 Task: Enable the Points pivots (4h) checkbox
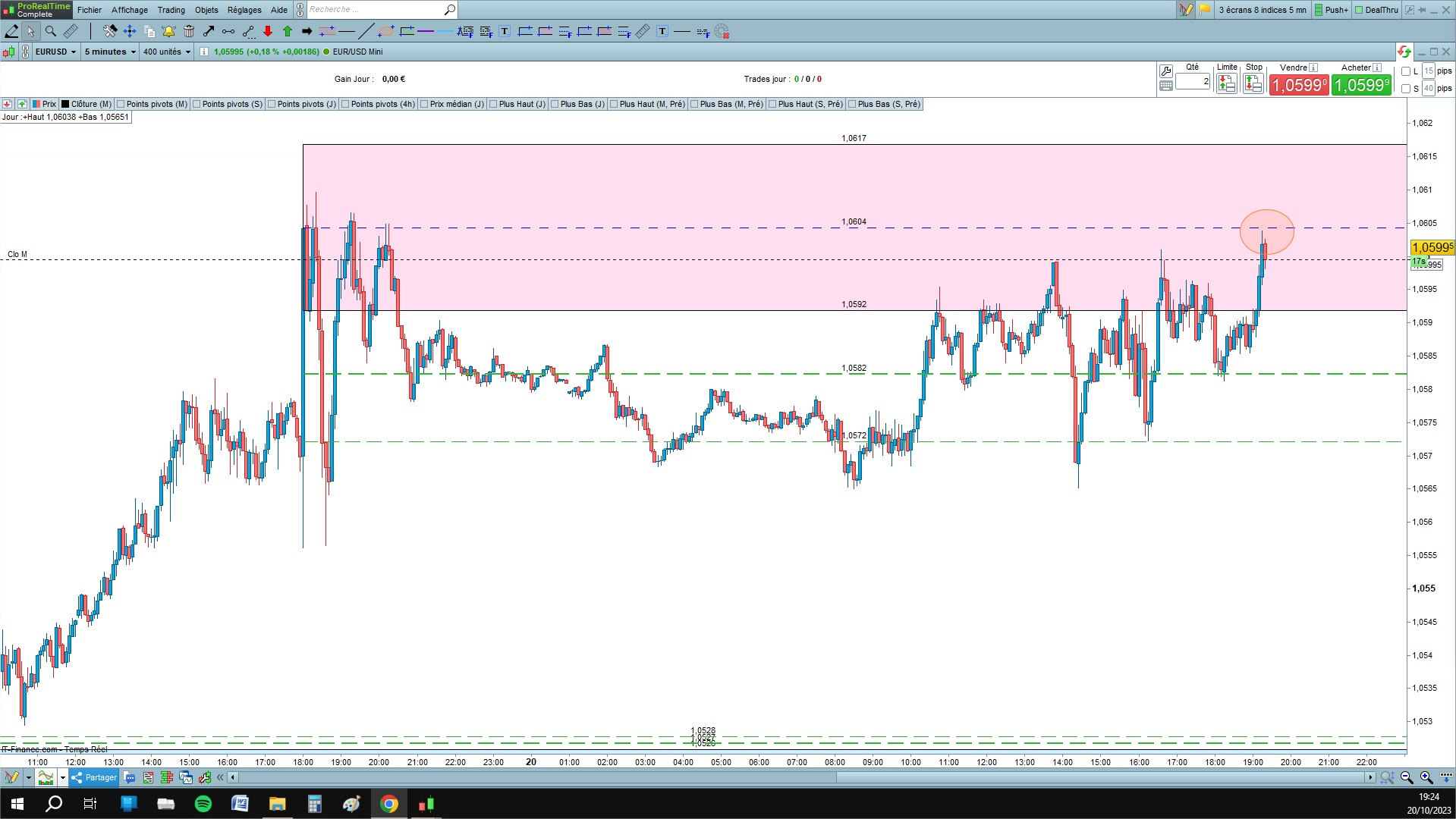point(345,104)
